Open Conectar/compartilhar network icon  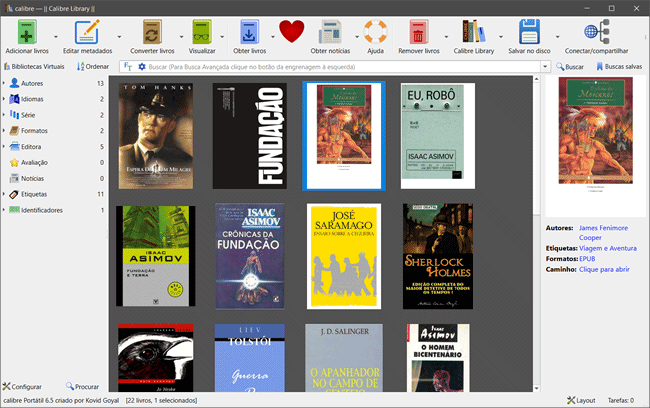[596, 31]
